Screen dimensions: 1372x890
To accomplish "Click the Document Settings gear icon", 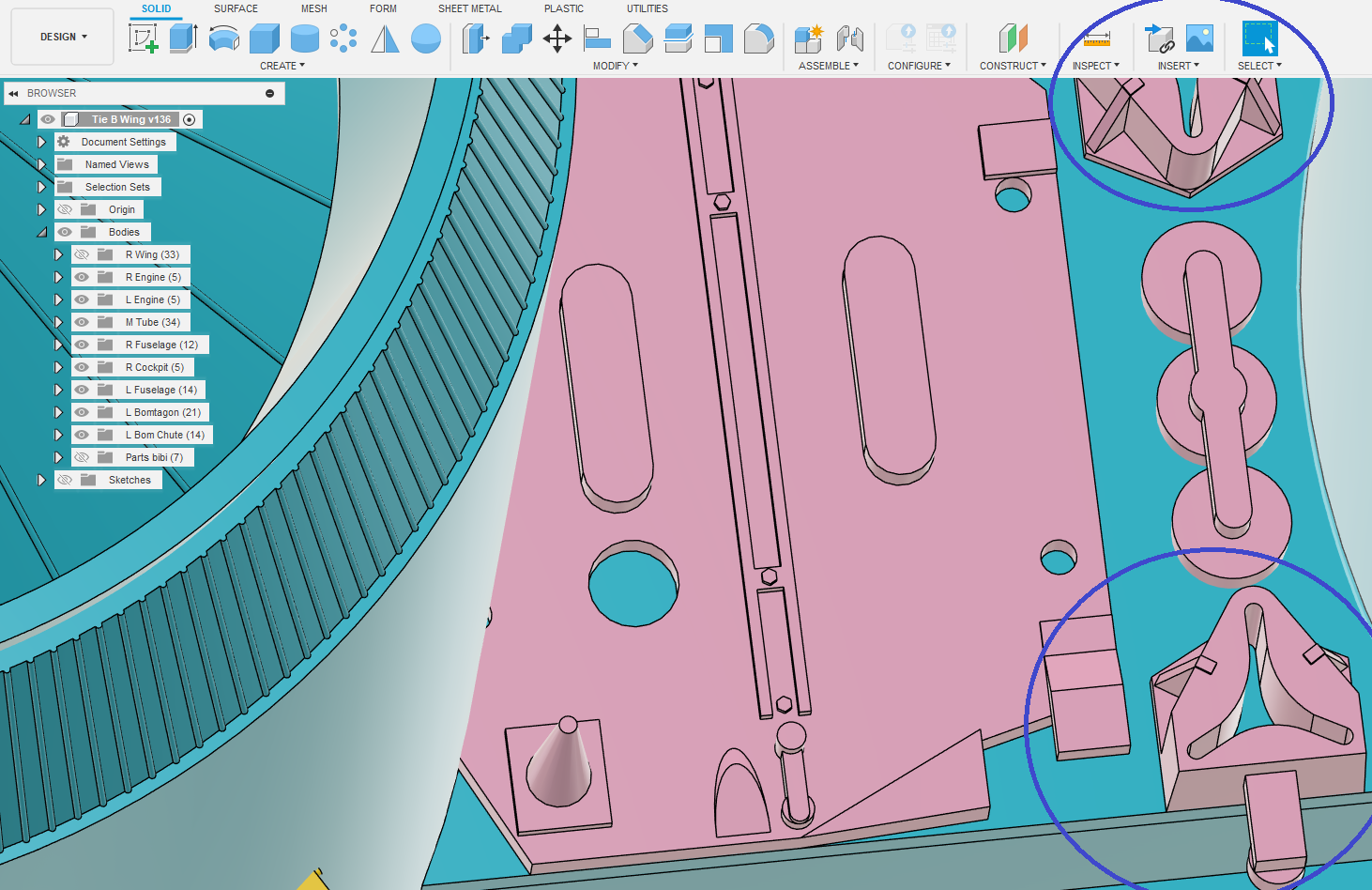I will (64, 142).
